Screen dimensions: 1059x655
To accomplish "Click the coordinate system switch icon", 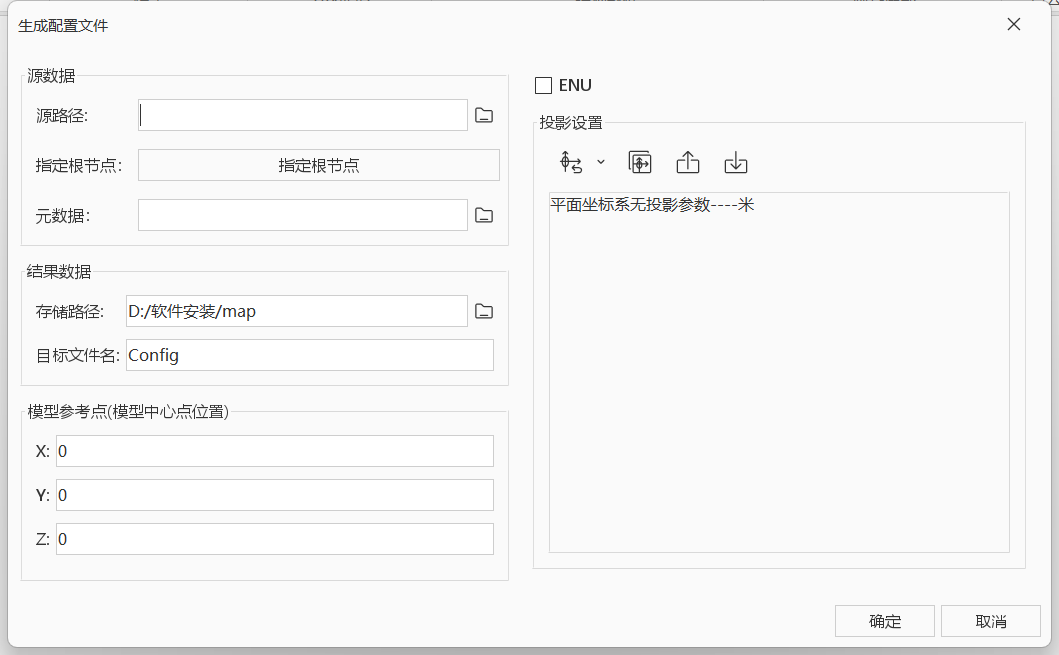I will pyautogui.click(x=571, y=163).
